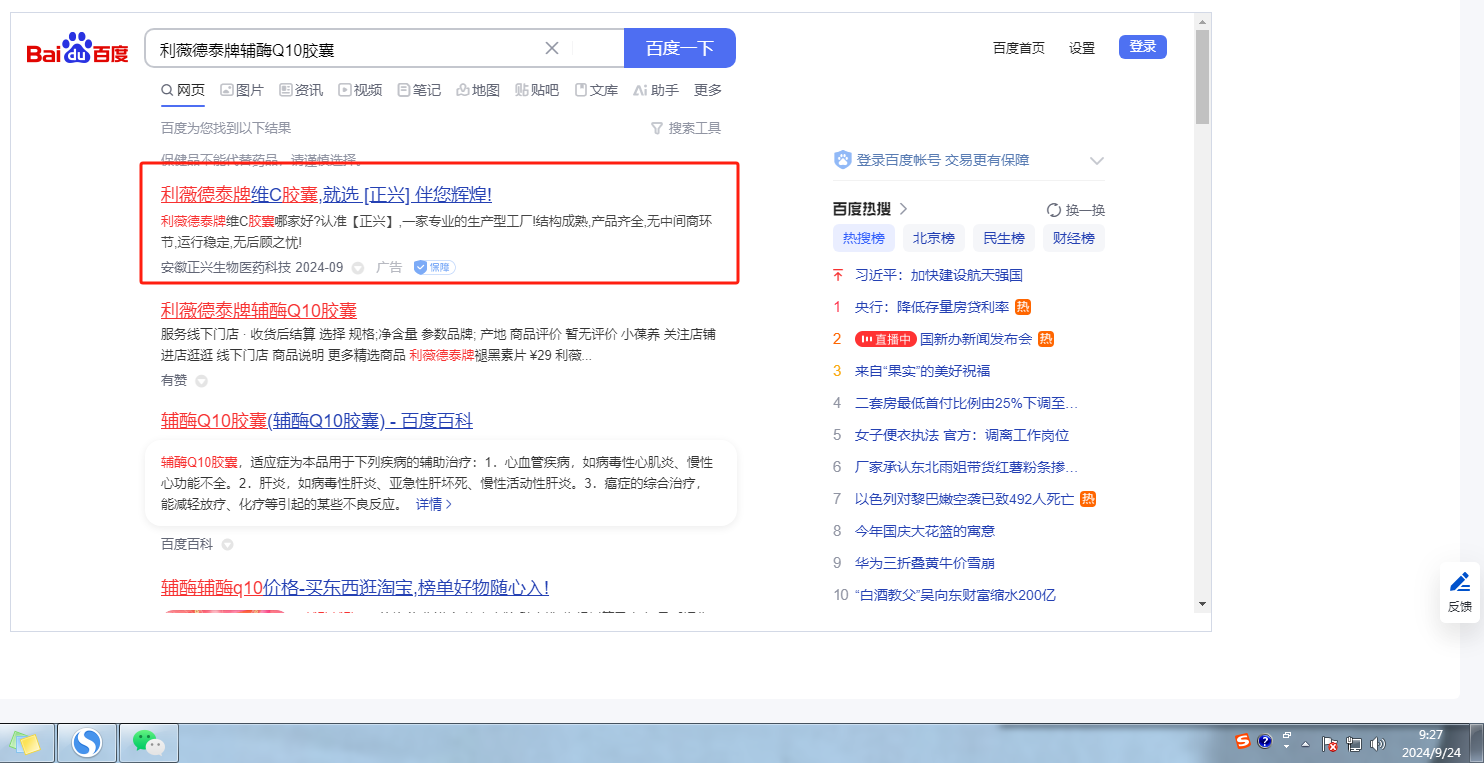Switch to the 视频 search tab
The height and width of the screenshot is (763, 1484).
point(360,90)
